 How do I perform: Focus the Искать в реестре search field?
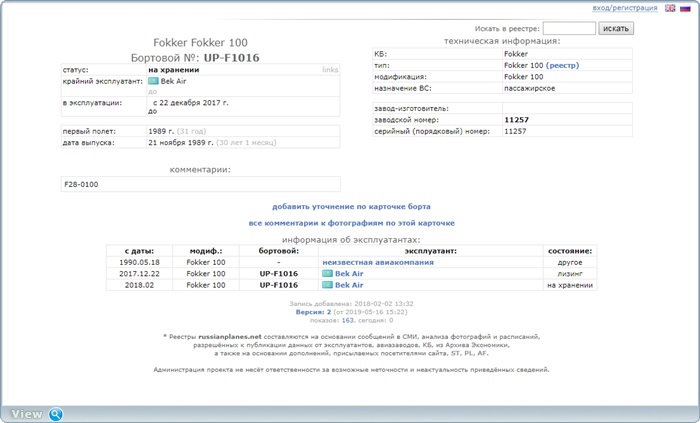point(569,28)
